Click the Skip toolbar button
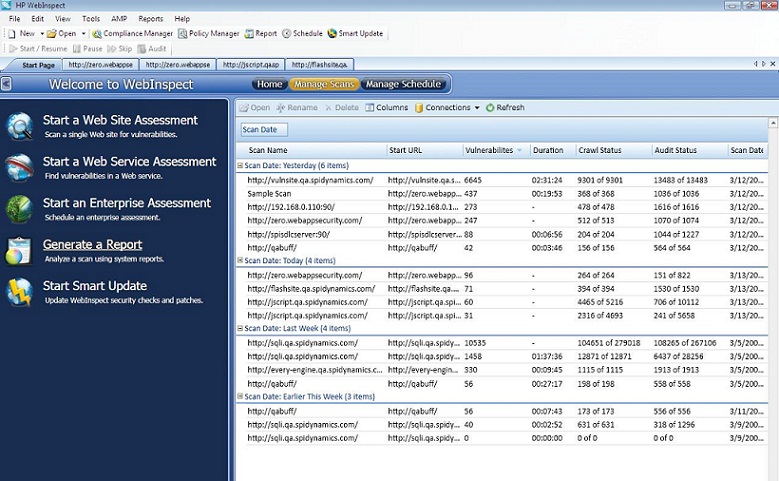The height and width of the screenshot is (481, 779). pos(120,49)
